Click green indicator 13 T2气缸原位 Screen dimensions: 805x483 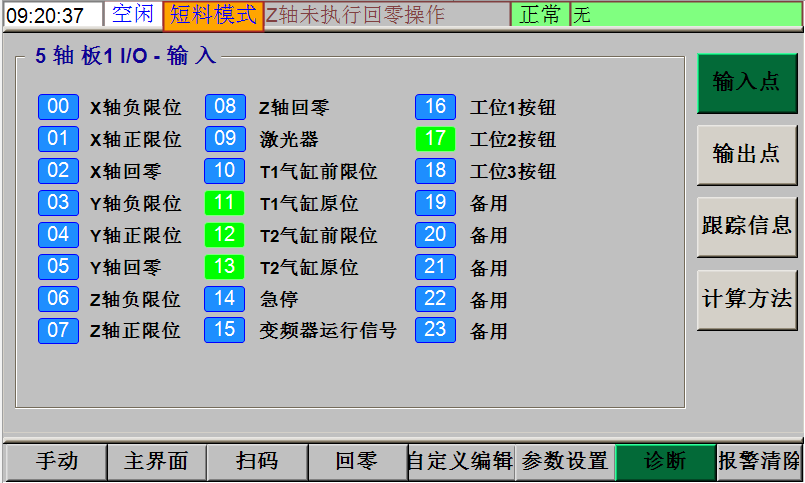225,267
